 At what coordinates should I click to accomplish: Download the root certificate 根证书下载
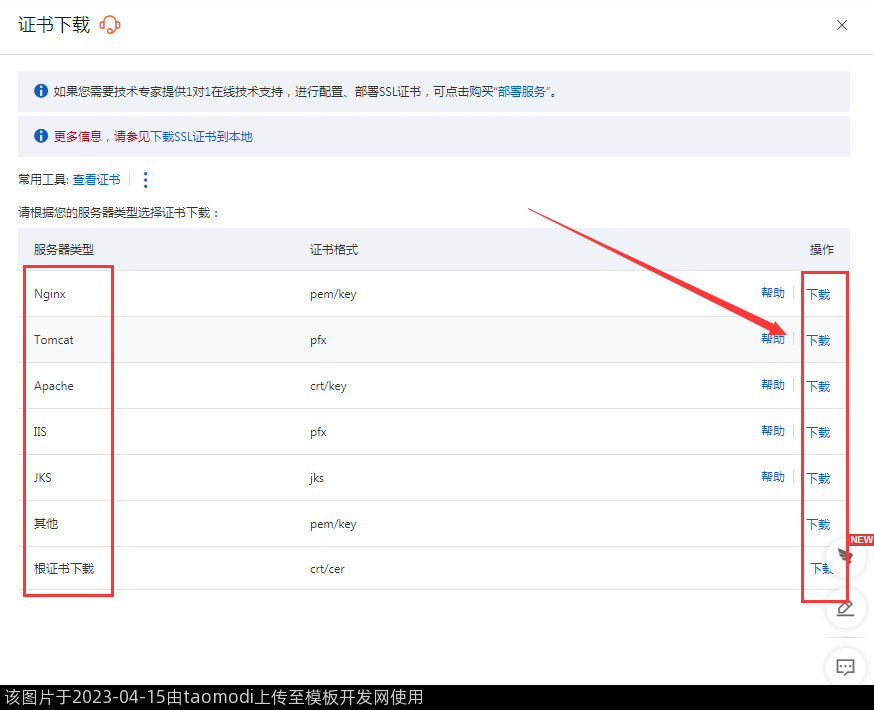820,569
